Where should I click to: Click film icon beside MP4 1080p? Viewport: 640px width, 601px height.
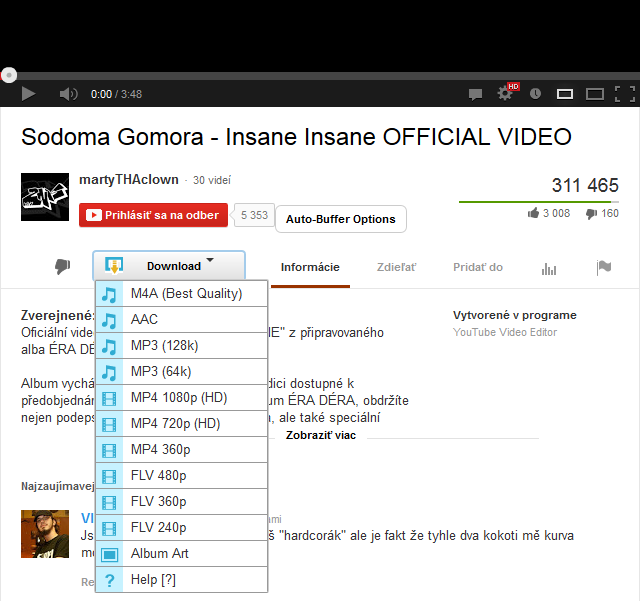pyautogui.click(x=109, y=398)
